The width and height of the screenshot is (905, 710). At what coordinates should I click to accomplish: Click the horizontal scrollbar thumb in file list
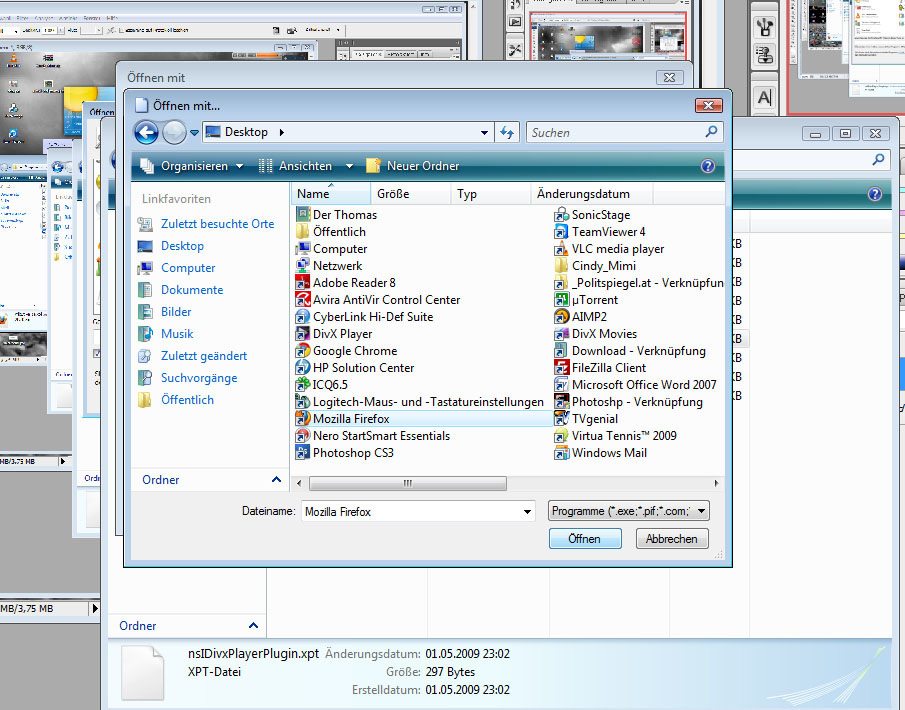tap(408, 483)
